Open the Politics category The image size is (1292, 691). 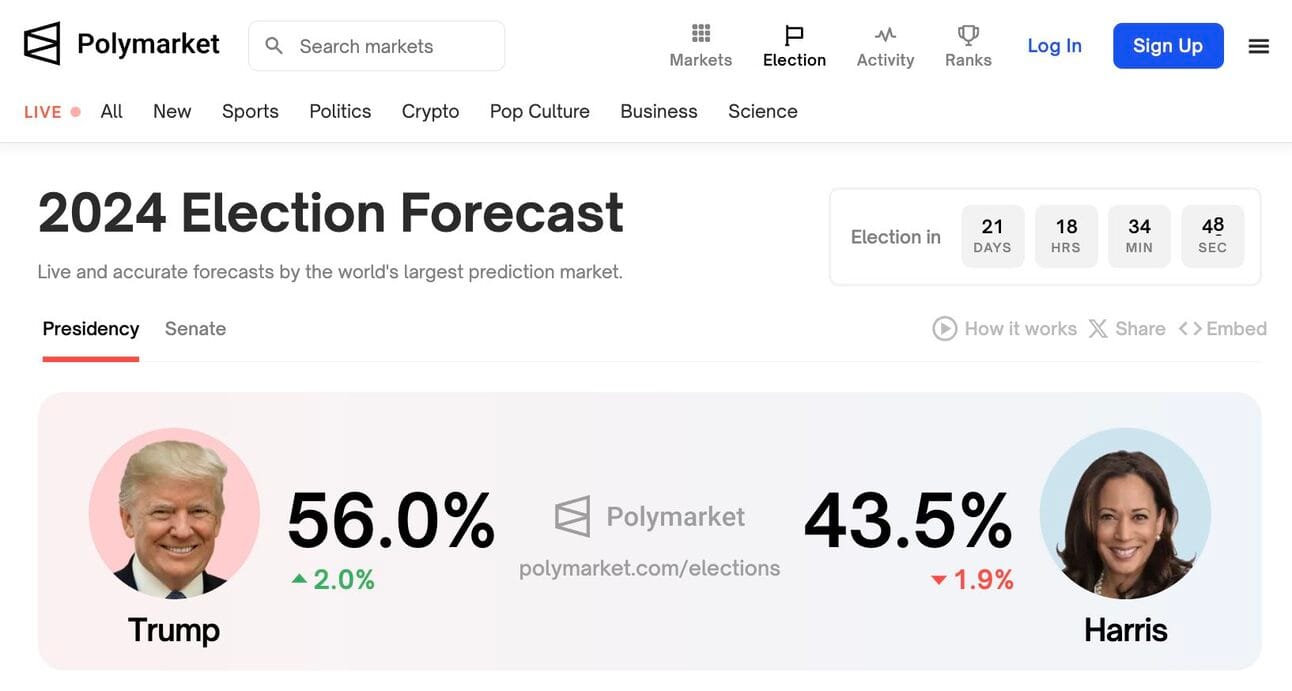click(340, 111)
